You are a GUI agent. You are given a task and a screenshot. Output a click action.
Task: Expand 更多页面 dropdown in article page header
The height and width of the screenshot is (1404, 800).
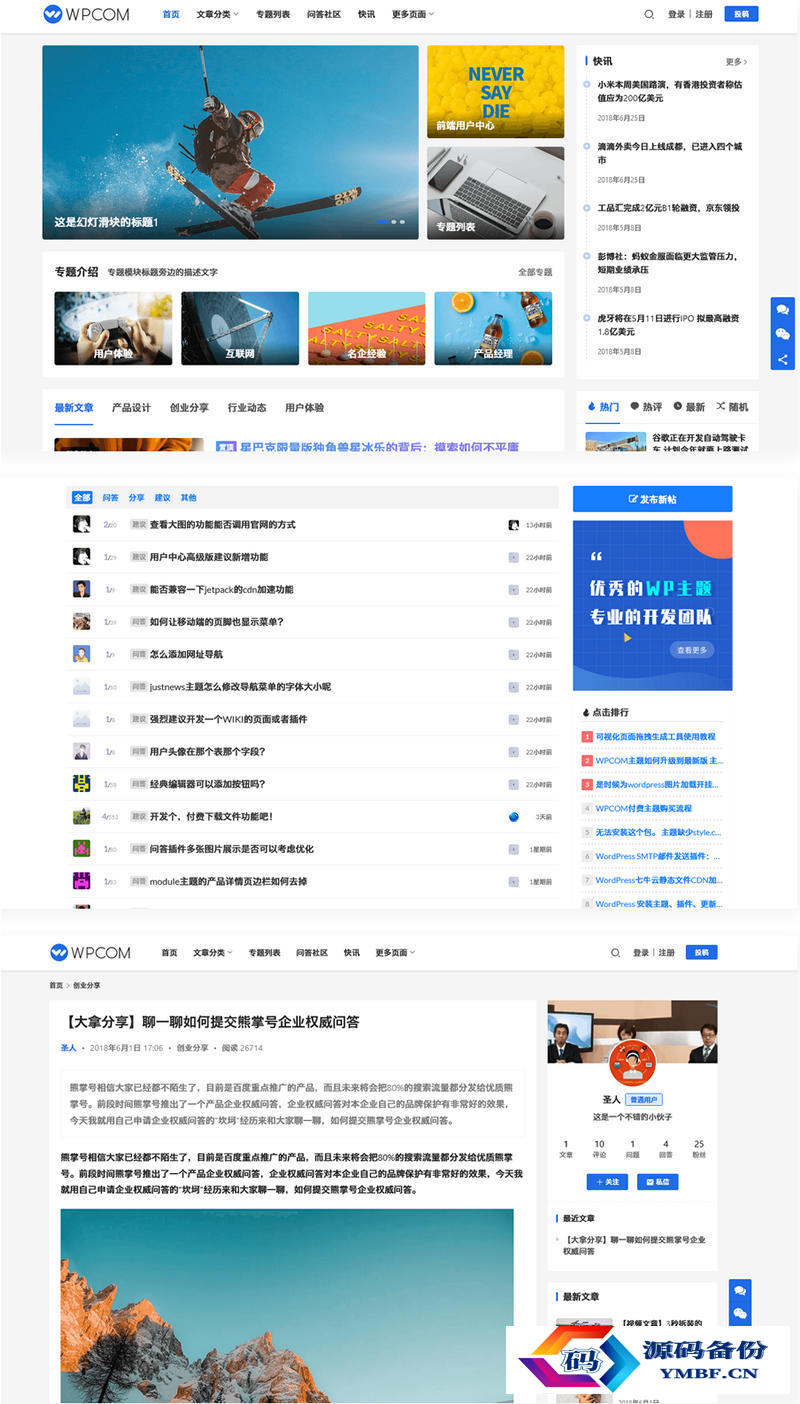point(395,953)
